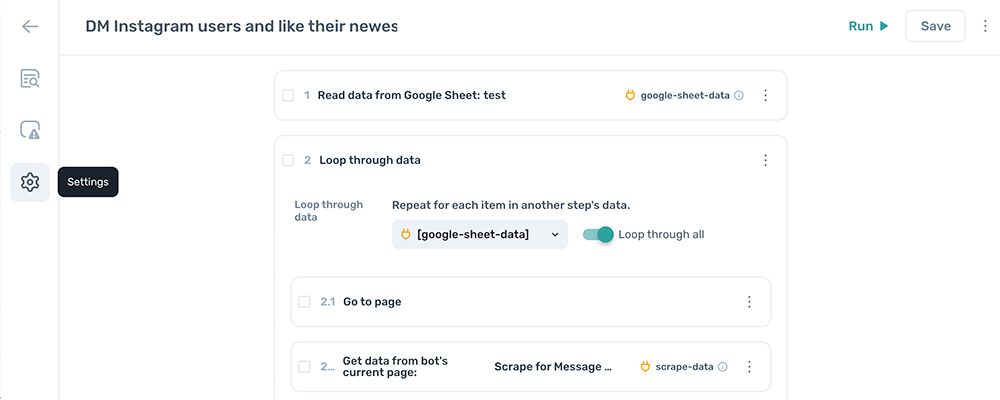Click info icon next to scrape-data
This screenshot has width=1000, height=400.
point(723,367)
